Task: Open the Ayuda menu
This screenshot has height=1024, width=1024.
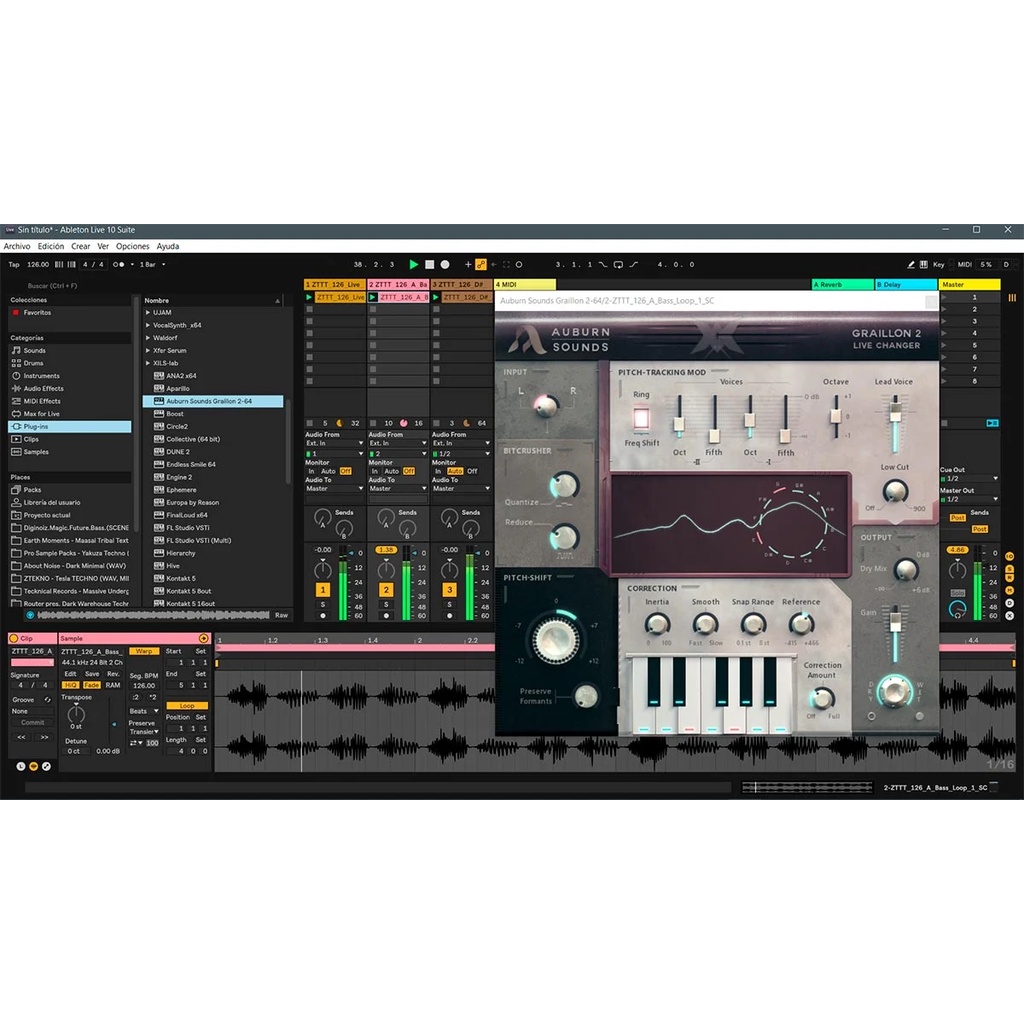Action: coord(168,246)
